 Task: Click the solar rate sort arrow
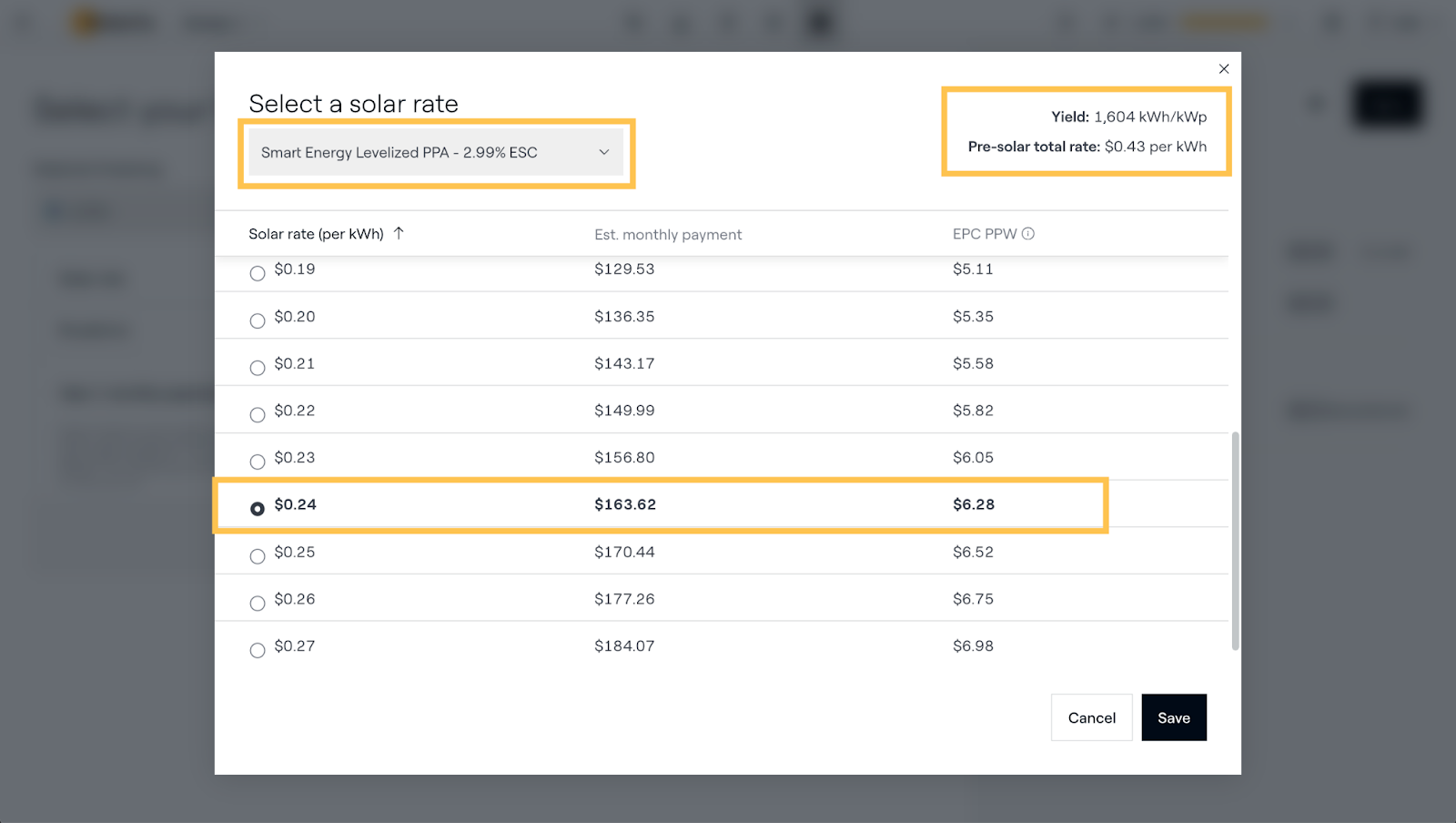[399, 233]
